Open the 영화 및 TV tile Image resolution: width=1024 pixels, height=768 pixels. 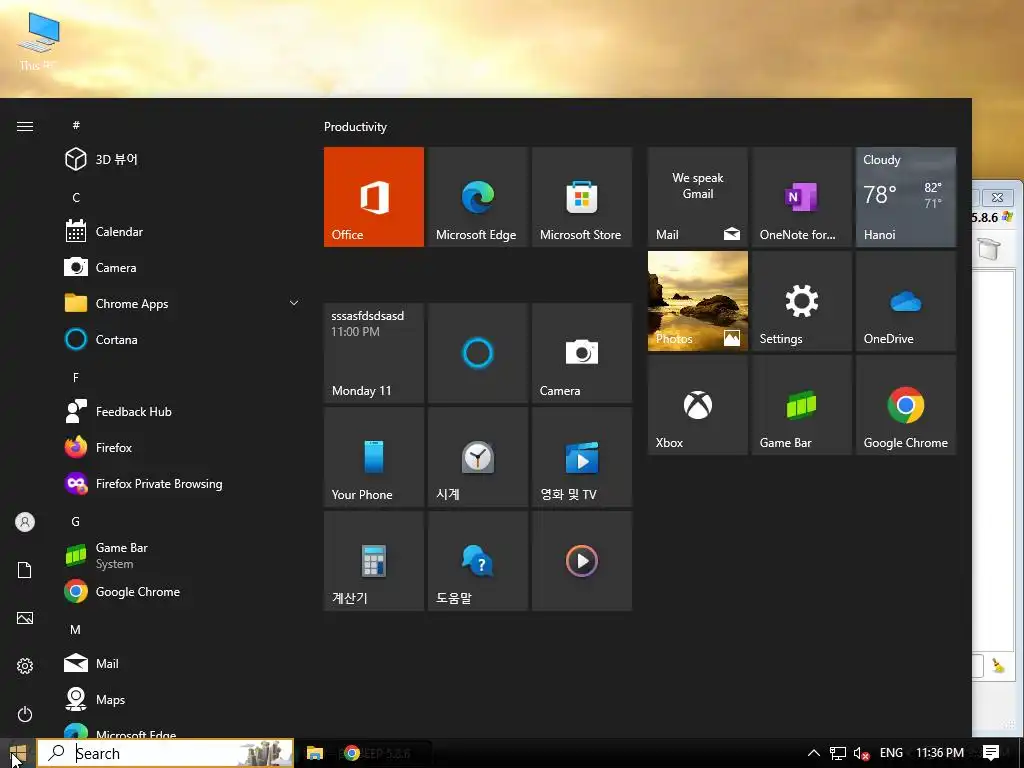pyautogui.click(x=581, y=456)
